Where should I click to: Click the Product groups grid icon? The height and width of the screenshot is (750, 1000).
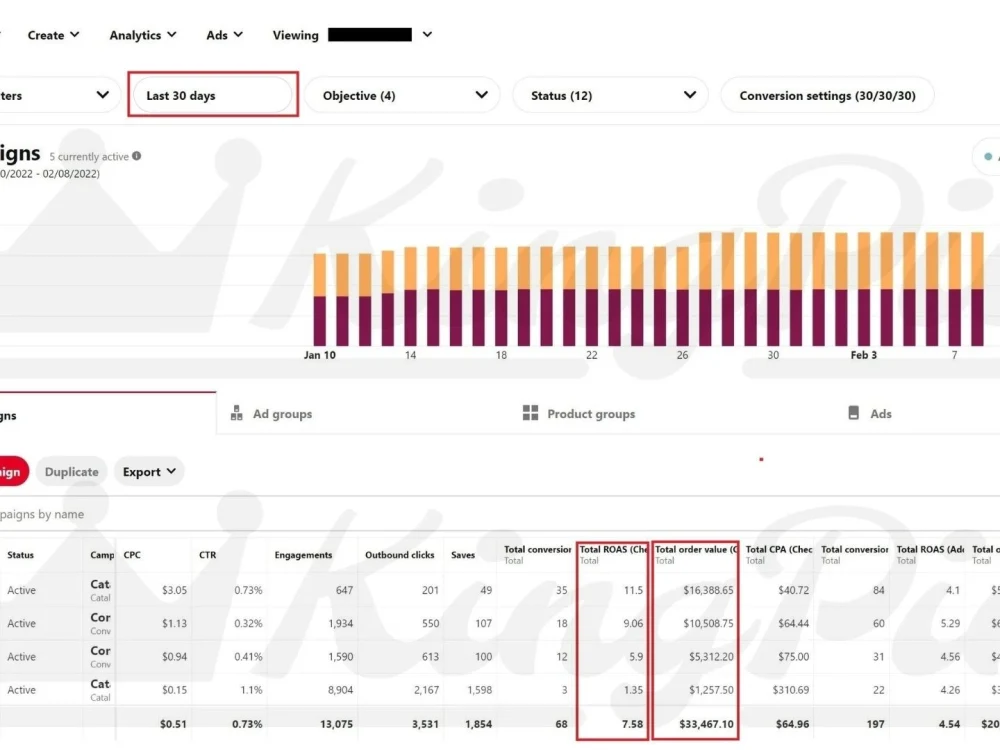[530, 413]
